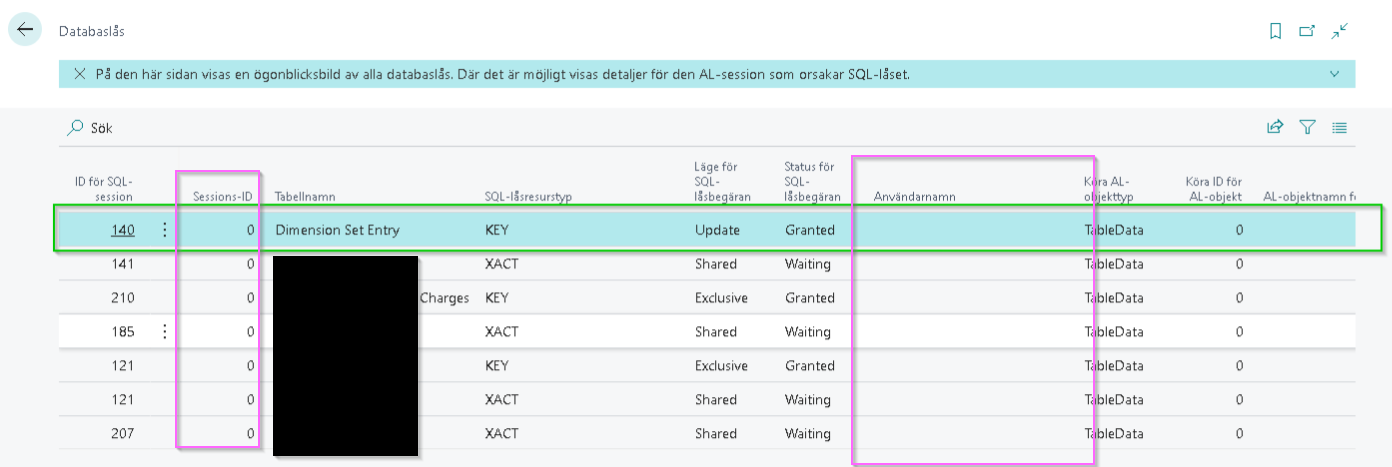
Task: Expand the notification banner chevron
Action: click(x=1334, y=74)
